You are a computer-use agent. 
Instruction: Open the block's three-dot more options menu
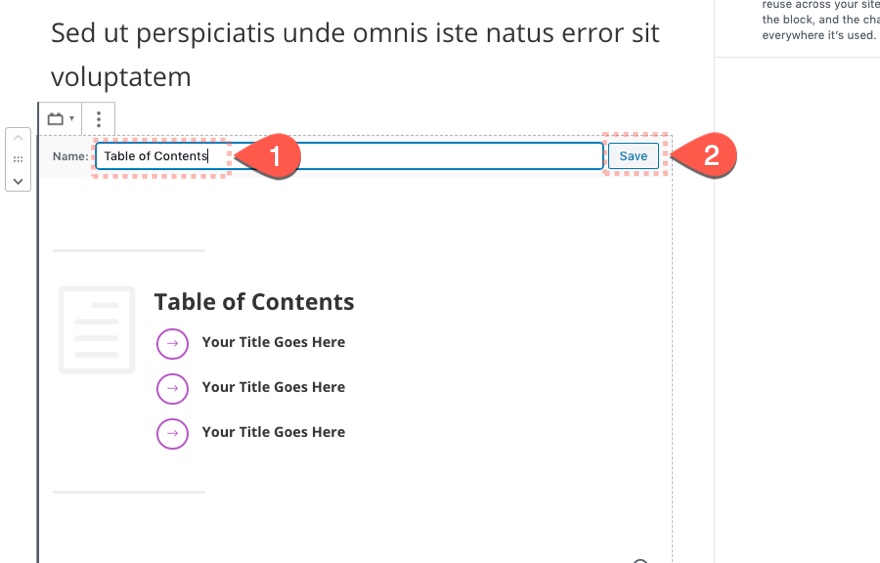(x=99, y=119)
